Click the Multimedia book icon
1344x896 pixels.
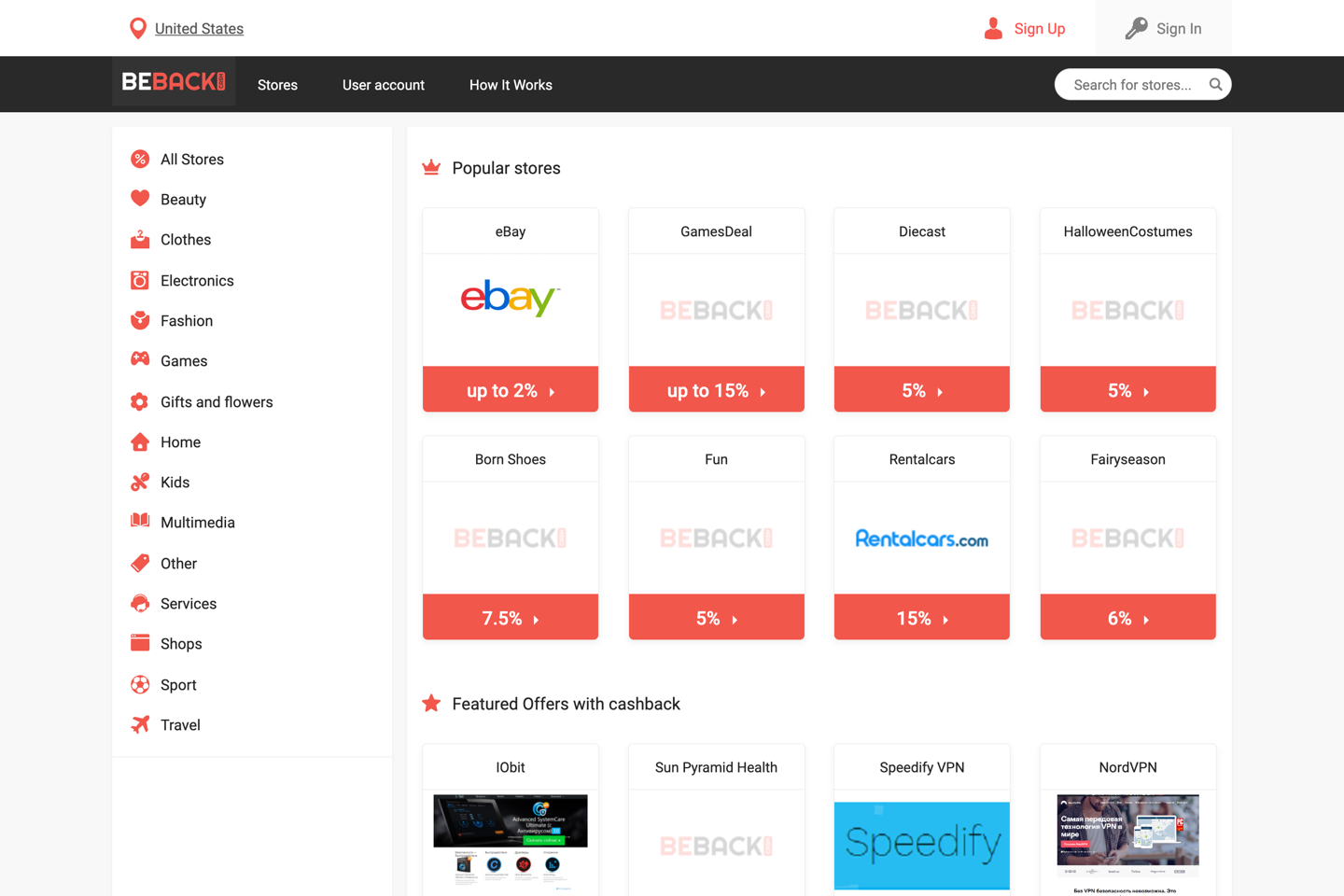click(x=140, y=521)
